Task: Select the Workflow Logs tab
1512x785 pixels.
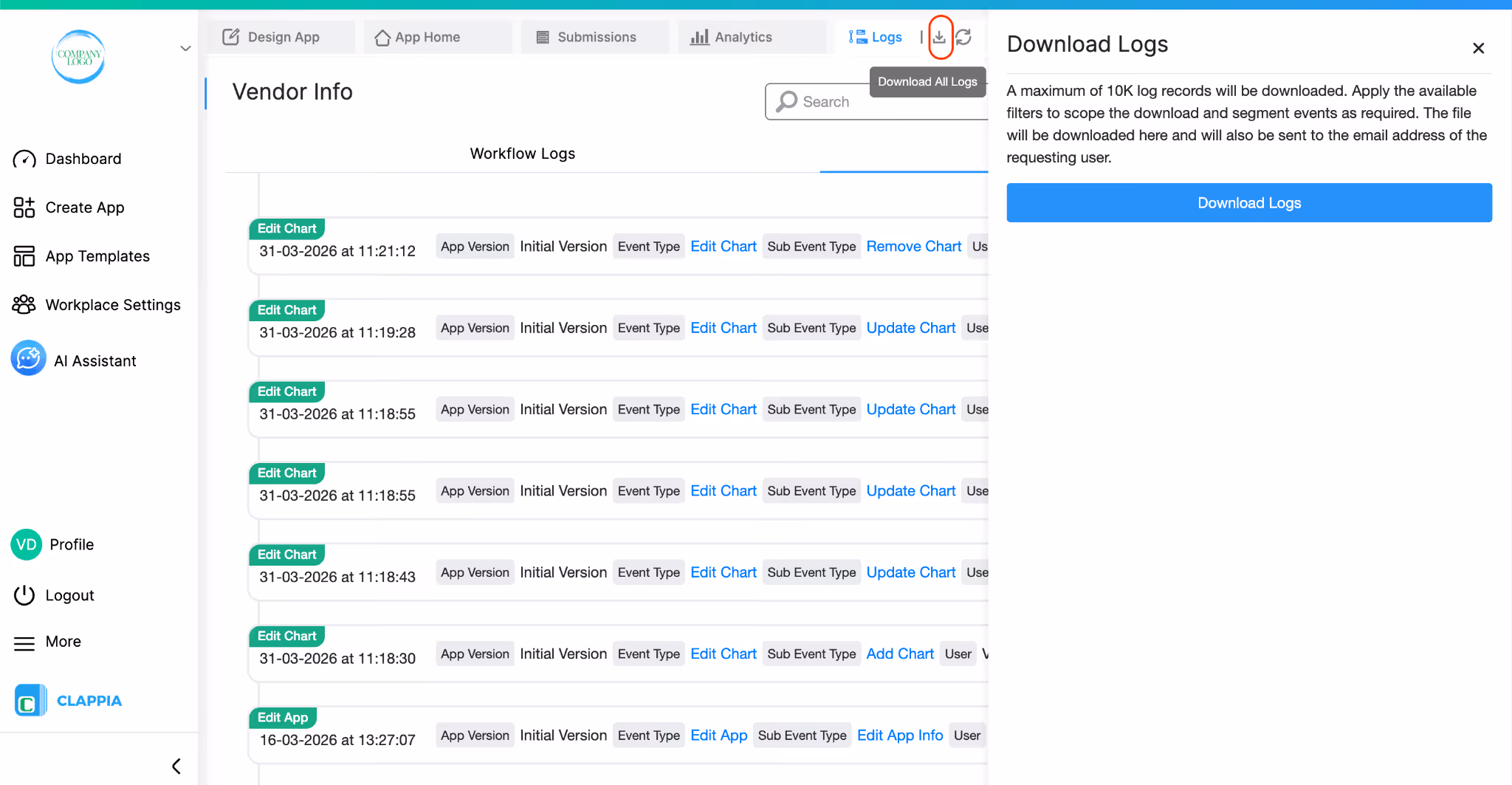Action: (x=523, y=154)
